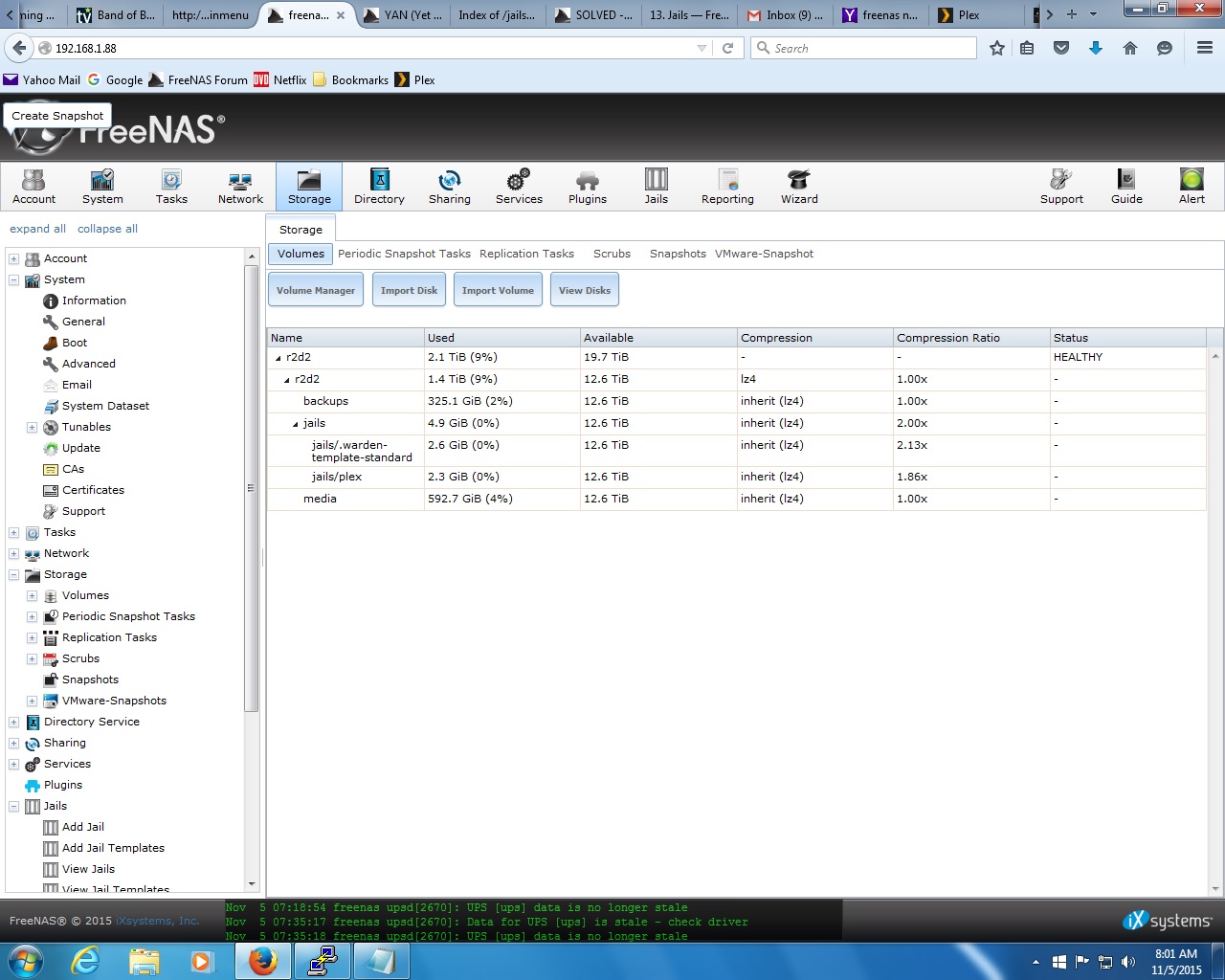Click the collapse all link
The height and width of the screenshot is (980, 1225).
coord(107,229)
